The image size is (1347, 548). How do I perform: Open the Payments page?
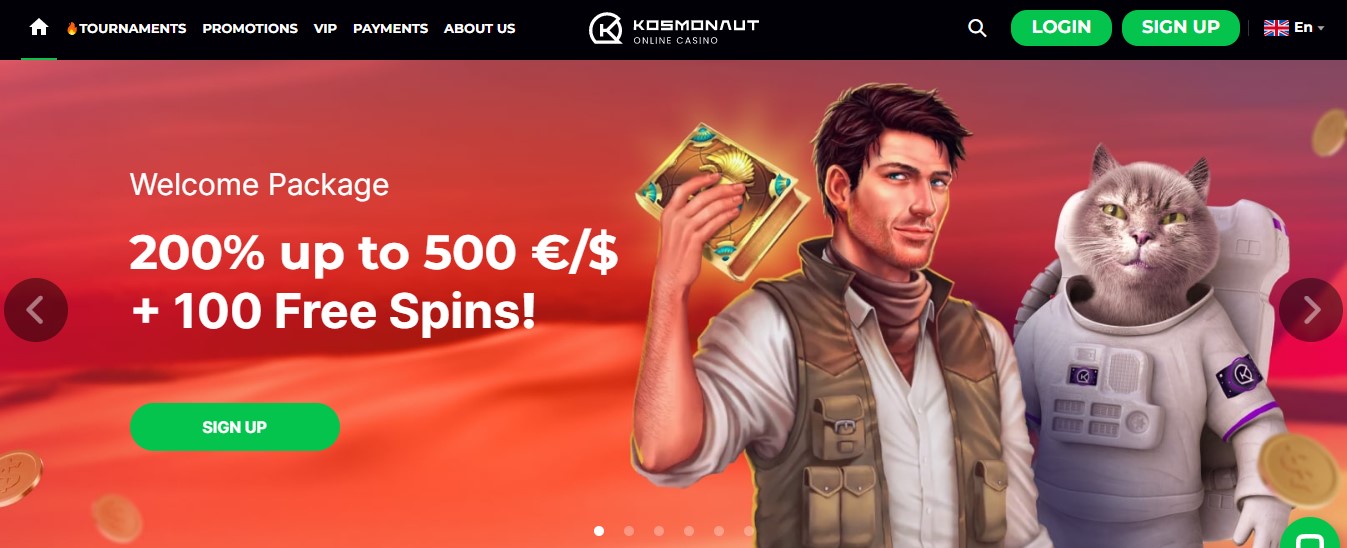(390, 28)
